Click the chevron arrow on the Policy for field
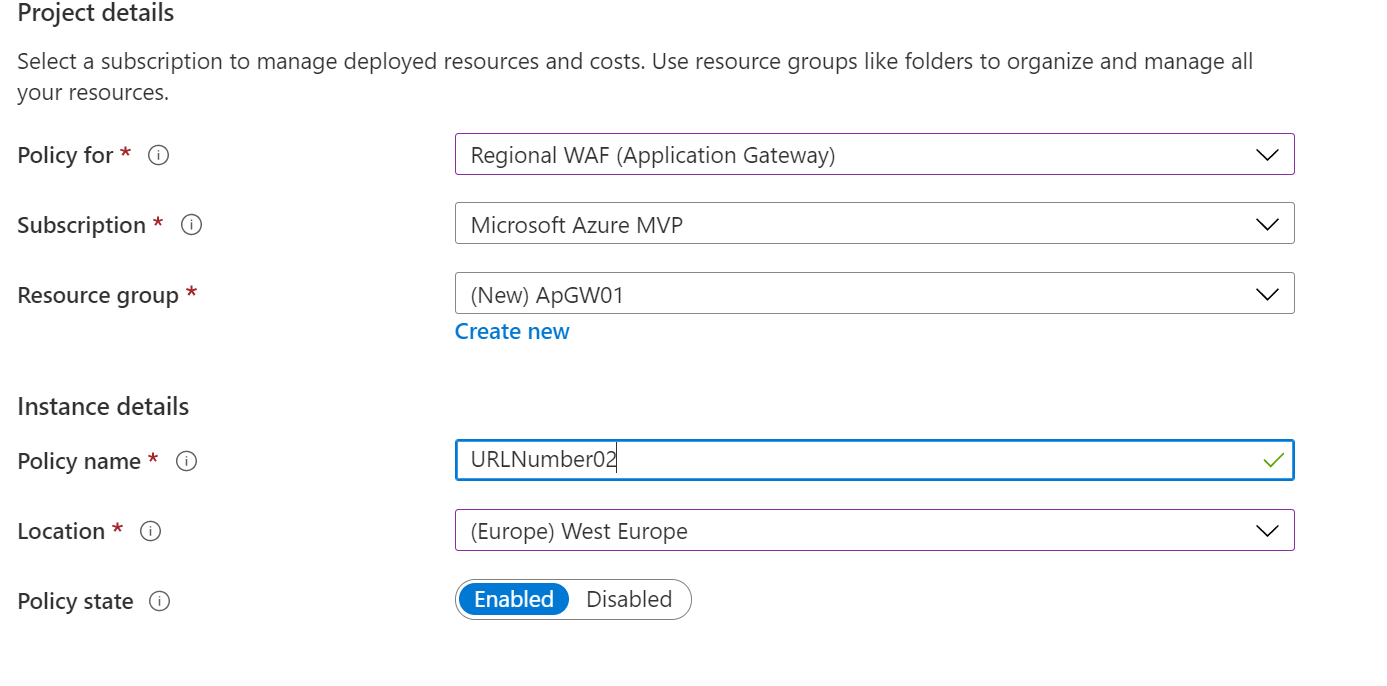 tap(1267, 155)
